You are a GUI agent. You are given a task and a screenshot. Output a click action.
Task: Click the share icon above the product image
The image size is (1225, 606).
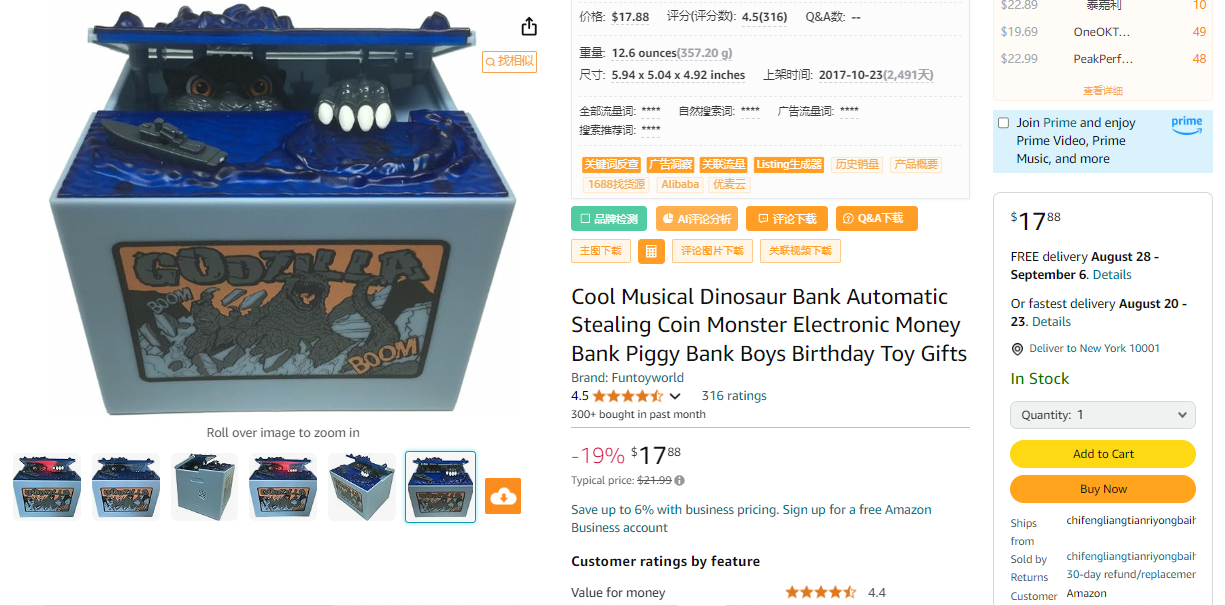(529, 26)
